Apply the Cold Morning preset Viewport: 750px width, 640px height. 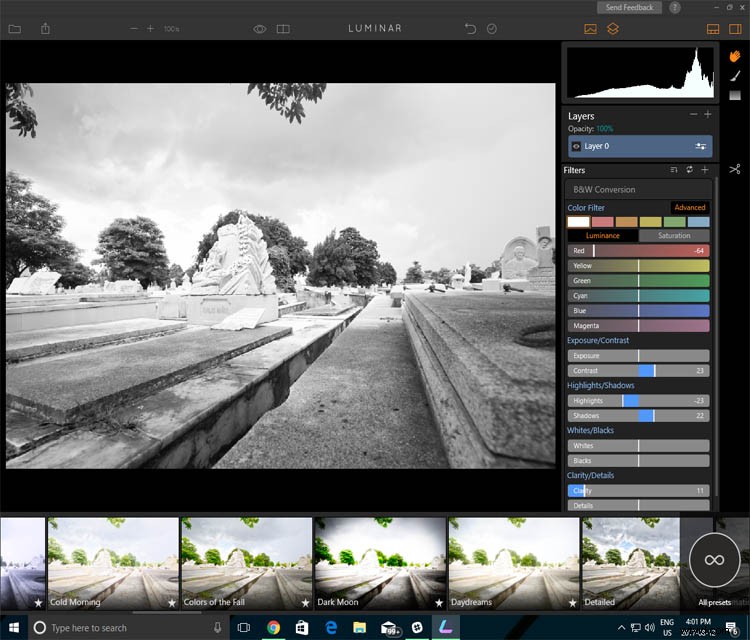click(113, 563)
